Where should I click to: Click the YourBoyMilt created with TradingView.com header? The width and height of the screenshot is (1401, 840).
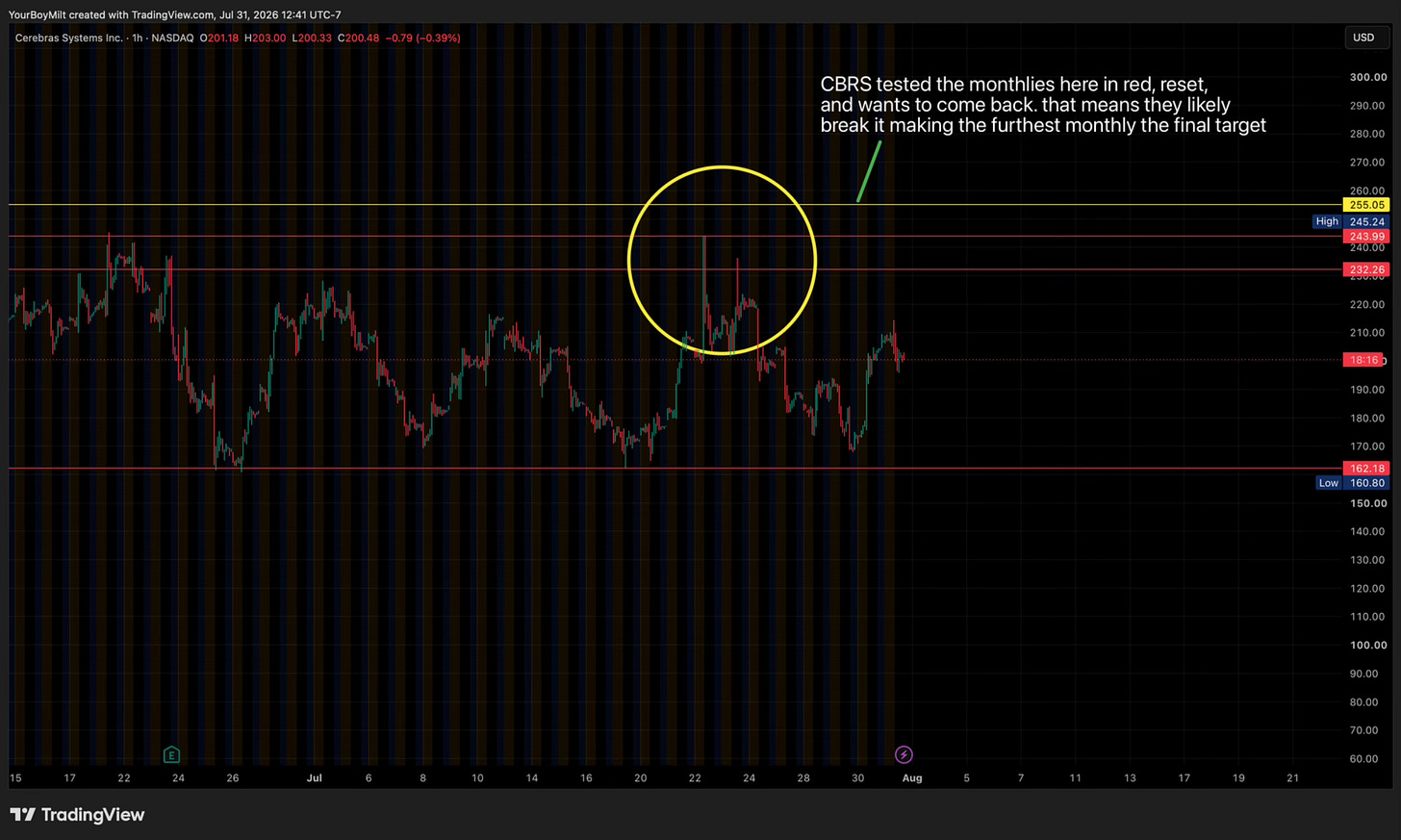click(175, 14)
